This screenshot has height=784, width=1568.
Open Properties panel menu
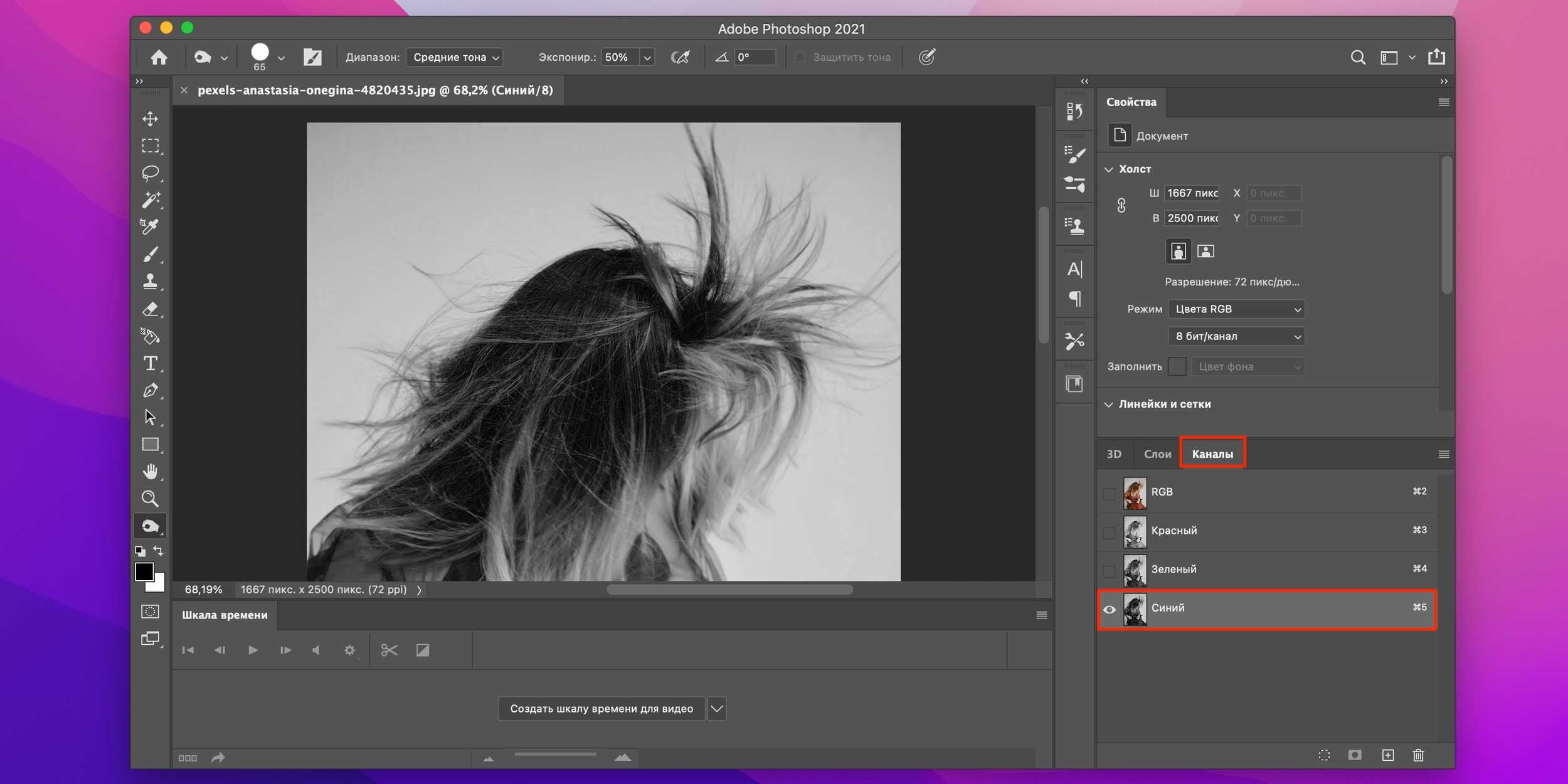pyautogui.click(x=1443, y=102)
